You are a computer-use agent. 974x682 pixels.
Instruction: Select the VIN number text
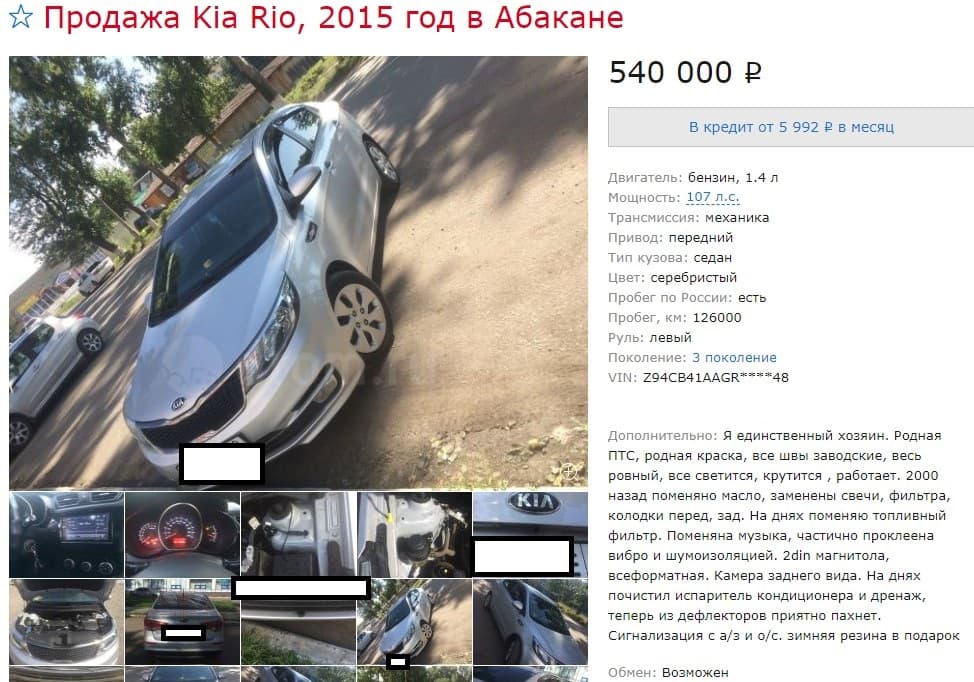pyautogui.click(x=716, y=377)
